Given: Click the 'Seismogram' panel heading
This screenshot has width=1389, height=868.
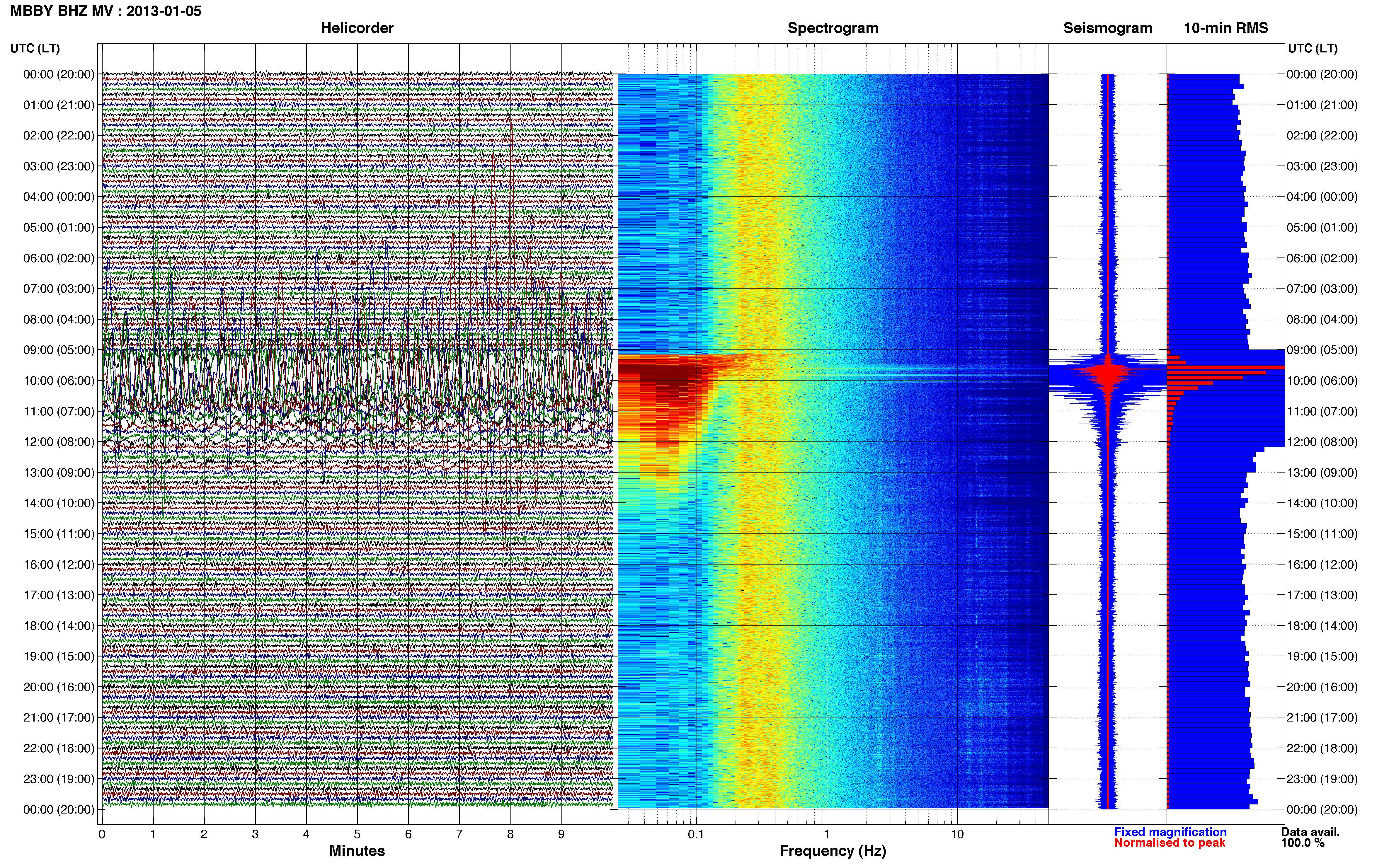Looking at the screenshot, I should (x=1108, y=28).
